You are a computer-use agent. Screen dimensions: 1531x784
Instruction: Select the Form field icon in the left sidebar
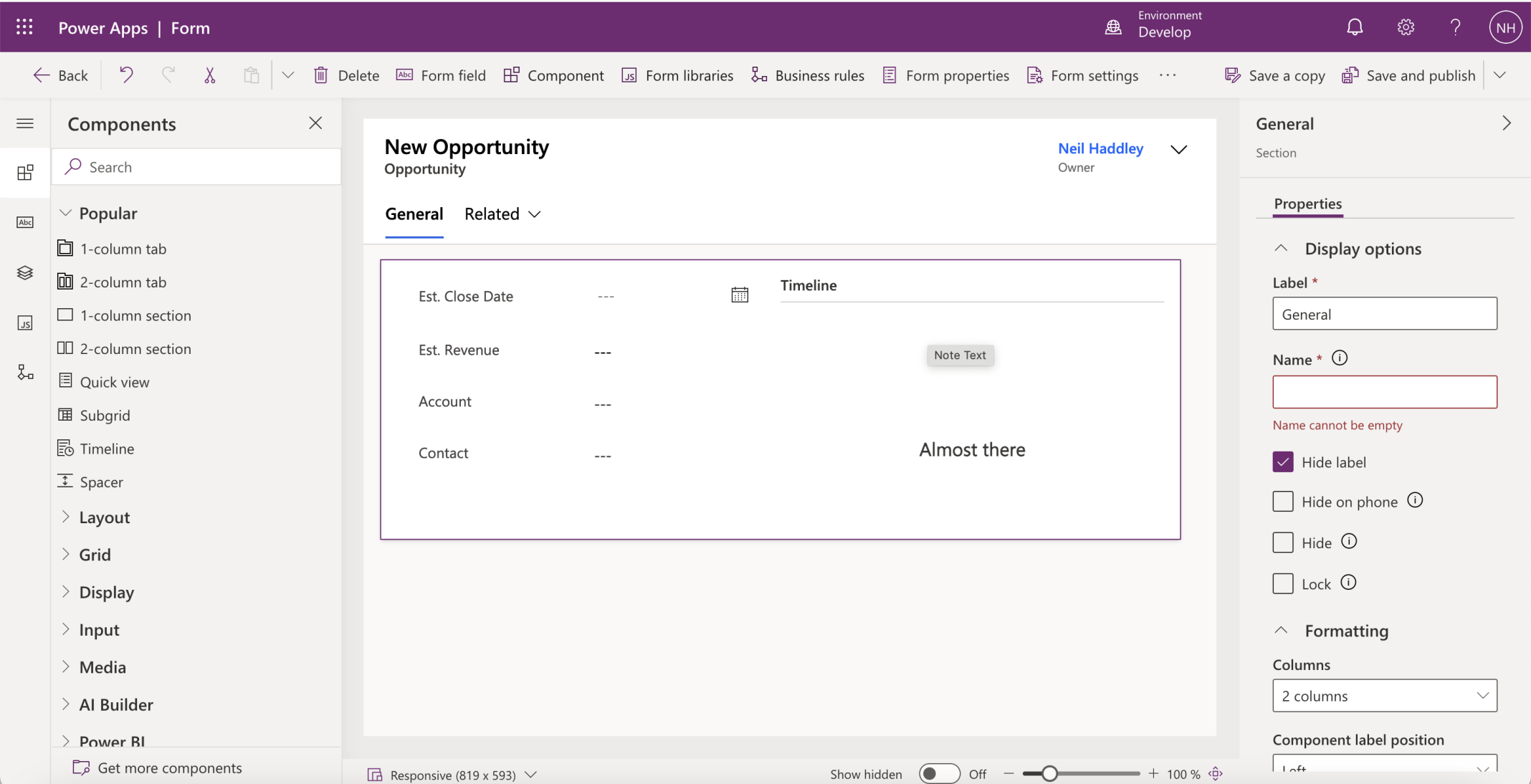point(25,222)
